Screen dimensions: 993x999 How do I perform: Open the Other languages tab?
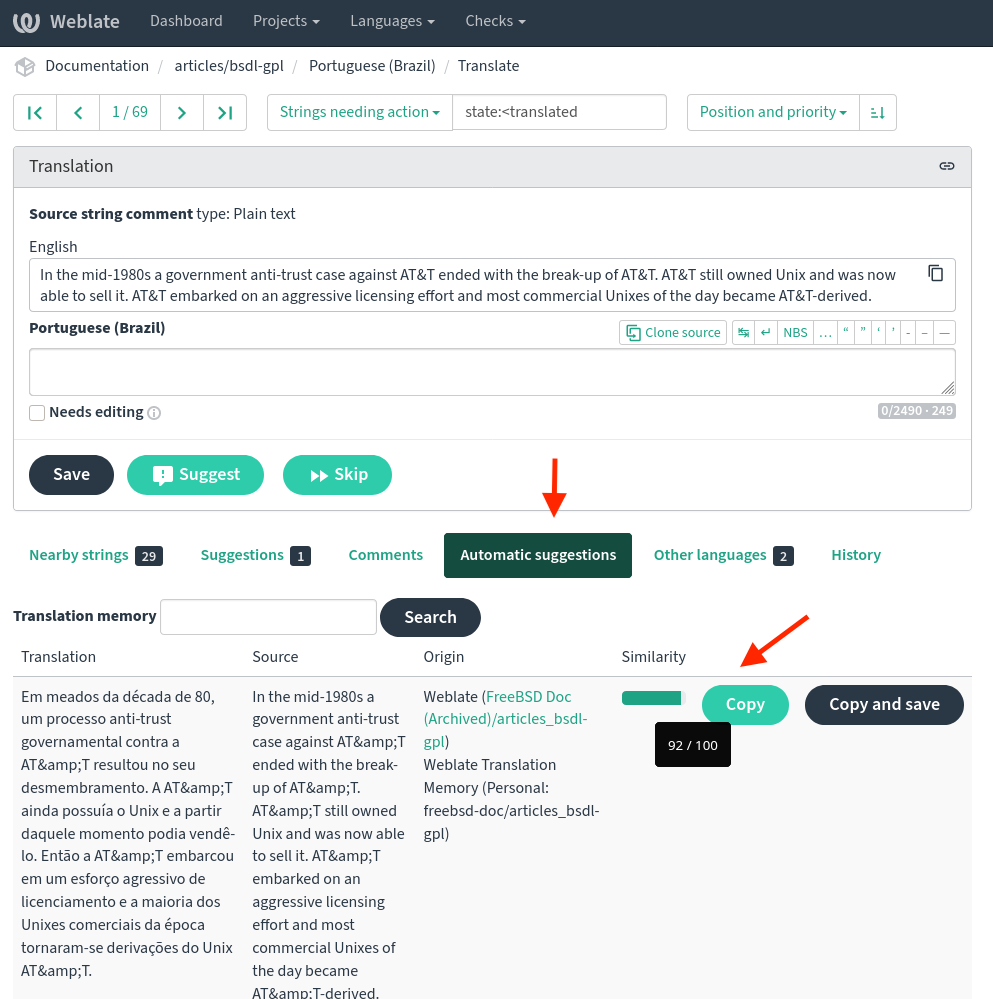pyautogui.click(x=722, y=555)
